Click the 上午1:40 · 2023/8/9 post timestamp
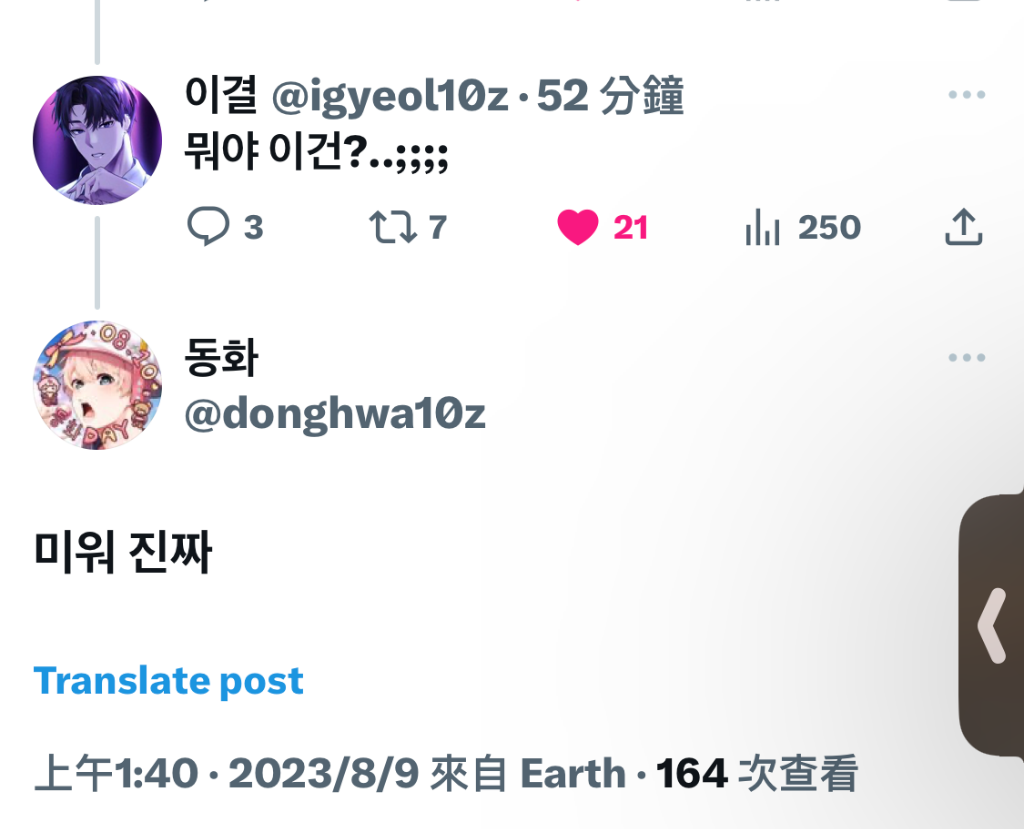The image size is (1024, 829). [227, 773]
